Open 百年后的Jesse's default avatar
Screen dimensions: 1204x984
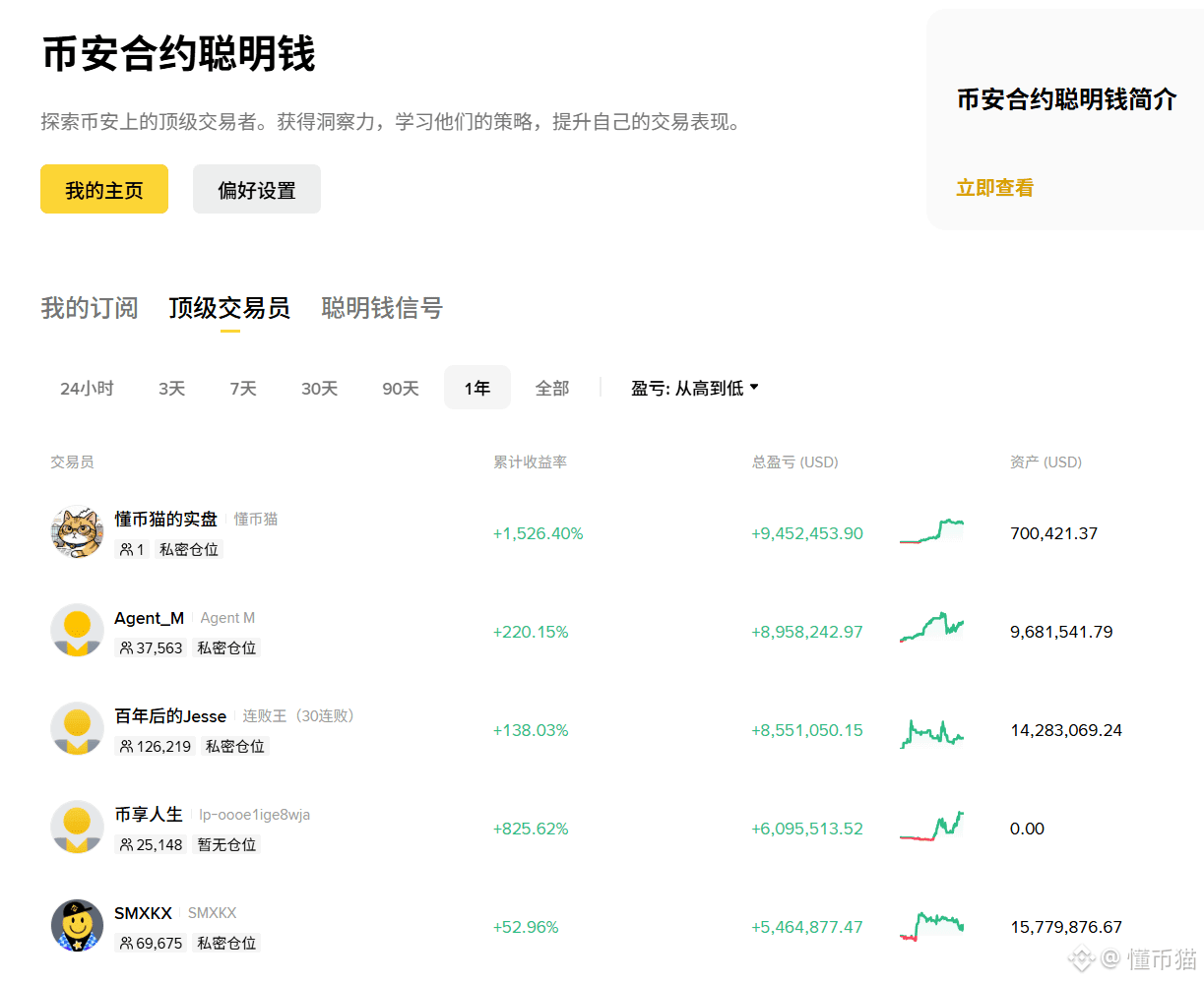click(77, 729)
